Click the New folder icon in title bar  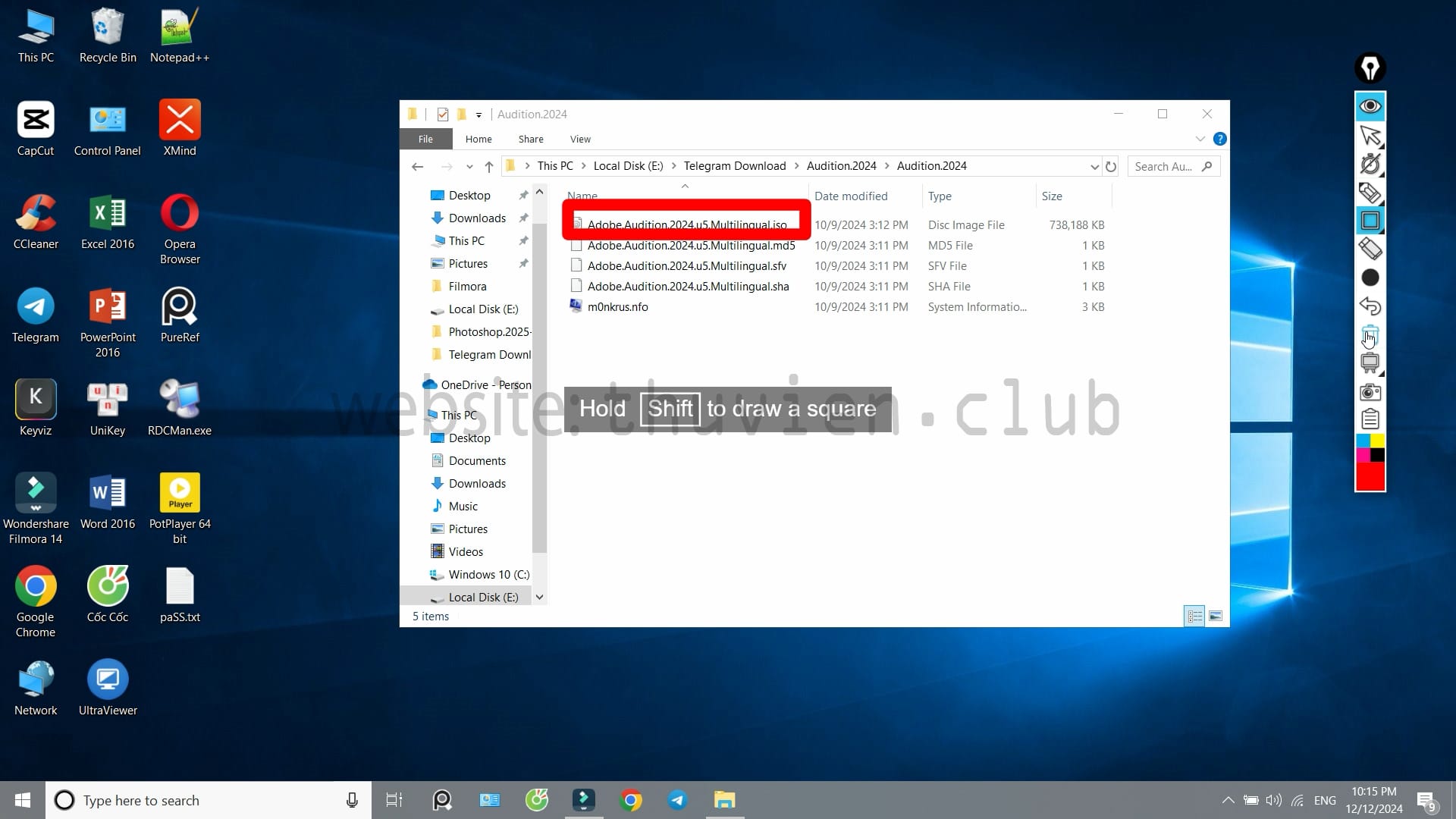point(461,115)
